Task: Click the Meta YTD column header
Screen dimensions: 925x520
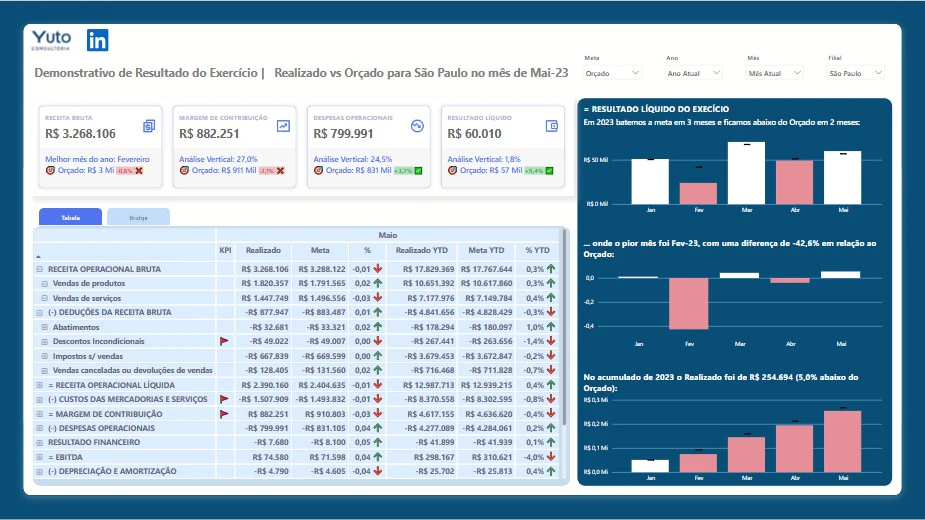Action: click(486, 250)
